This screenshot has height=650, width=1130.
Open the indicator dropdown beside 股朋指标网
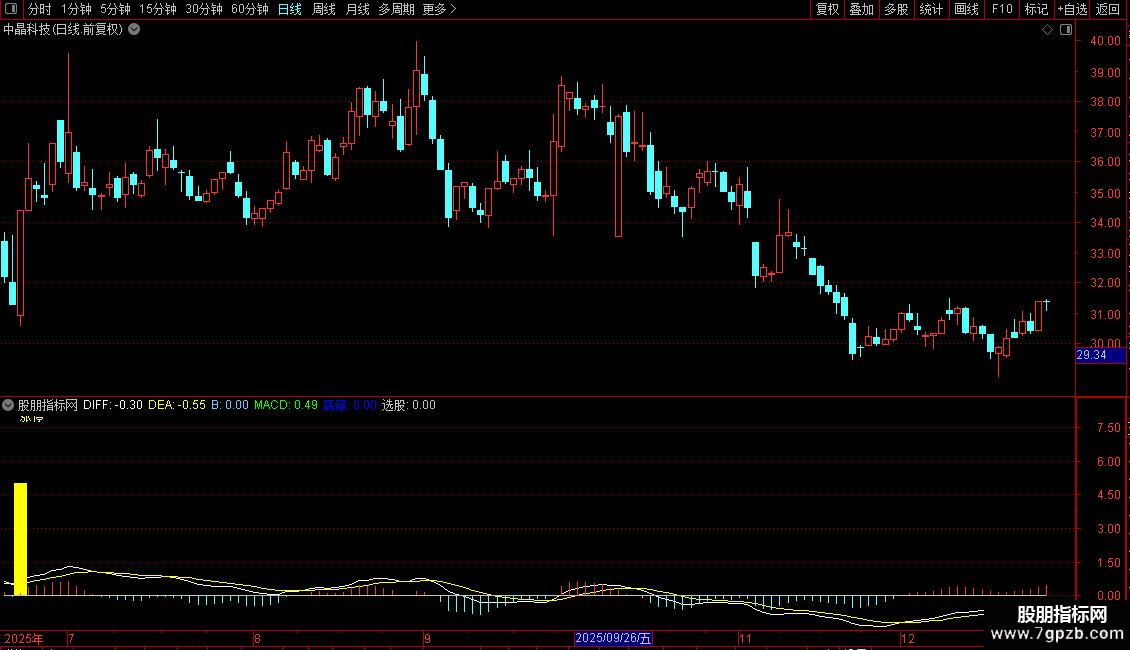coord(8,405)
